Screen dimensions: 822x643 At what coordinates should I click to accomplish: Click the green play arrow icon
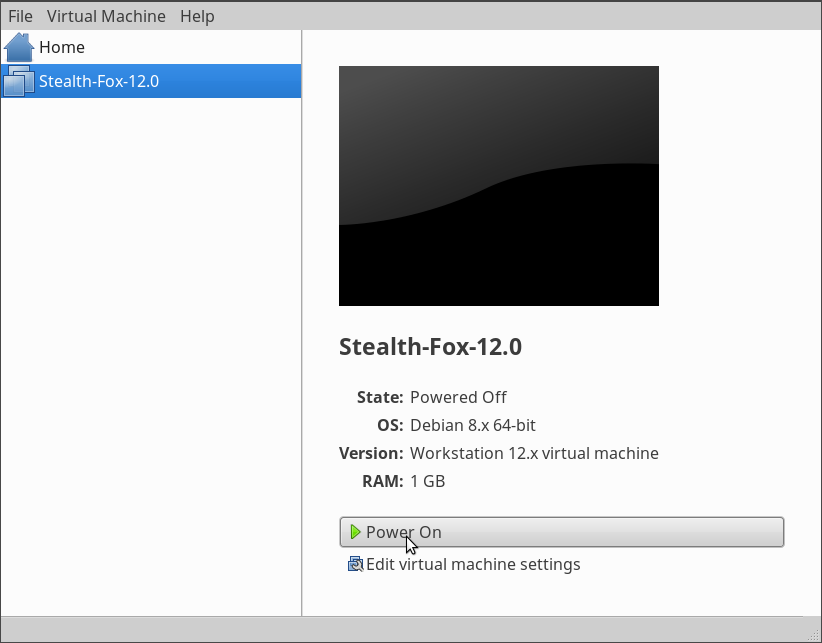coord(355,532)
